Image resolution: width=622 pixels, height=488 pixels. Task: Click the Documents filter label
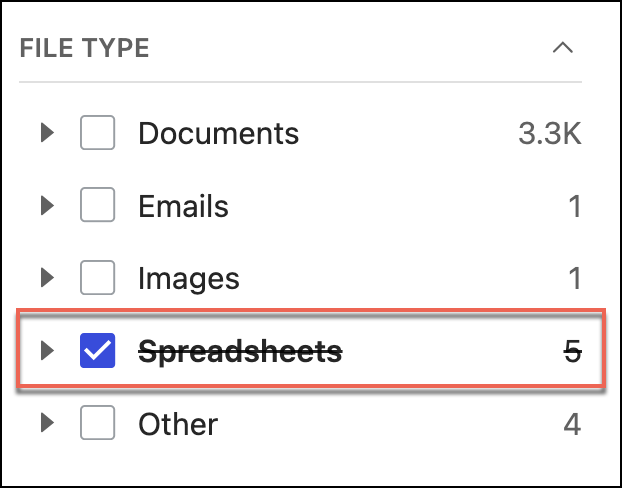[218, 133]
